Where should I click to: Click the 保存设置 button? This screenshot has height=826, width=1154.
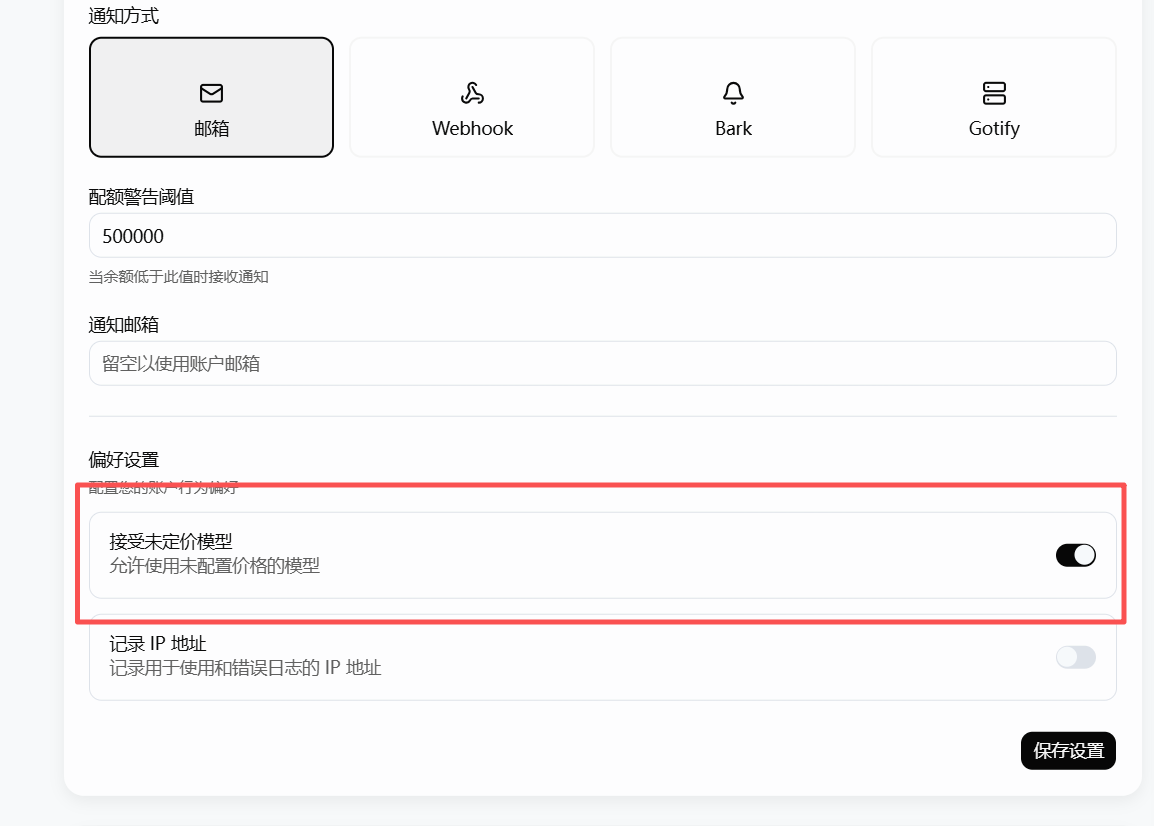[x=1068, y=750]
